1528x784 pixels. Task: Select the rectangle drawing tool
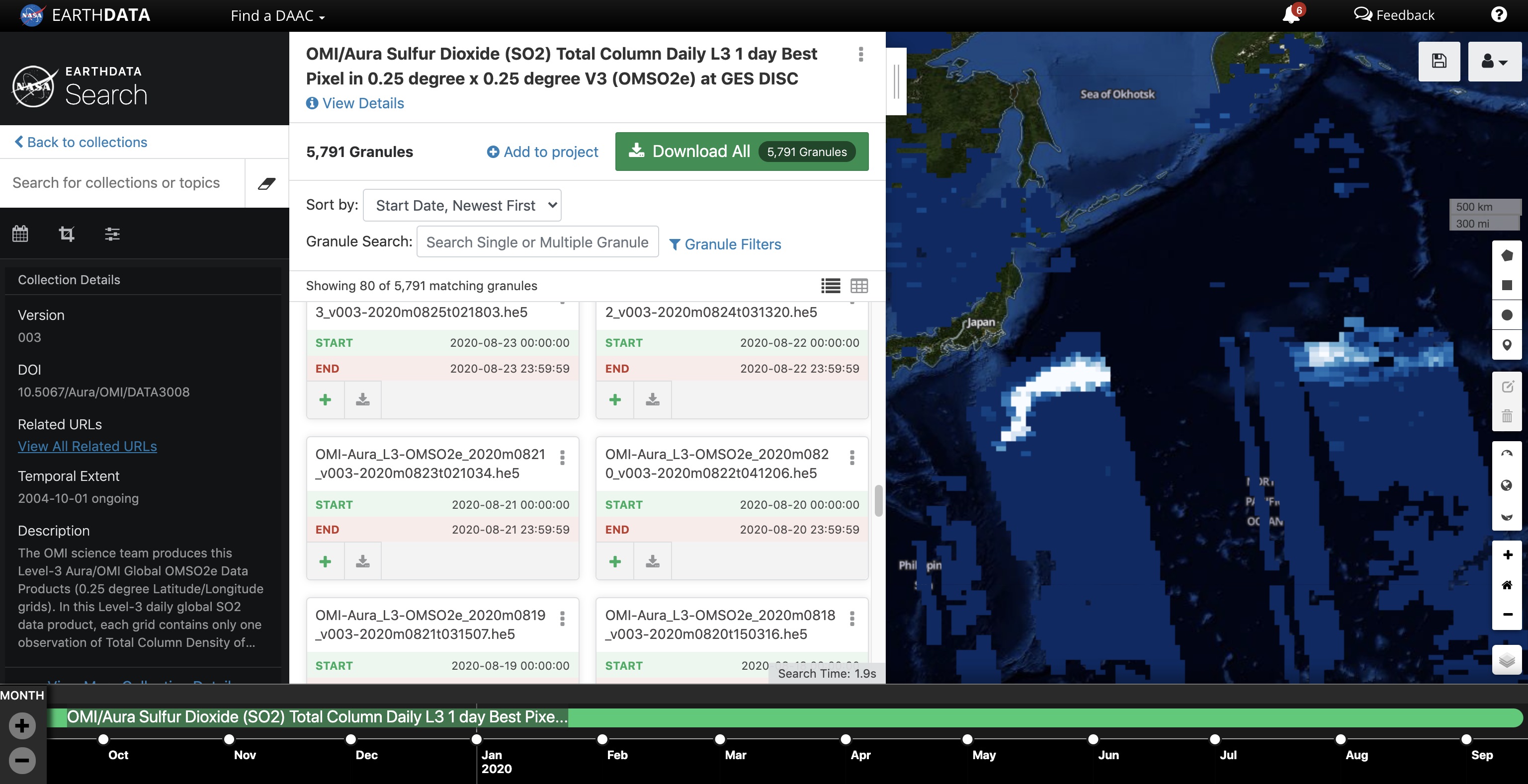(x=1507, y=285)
